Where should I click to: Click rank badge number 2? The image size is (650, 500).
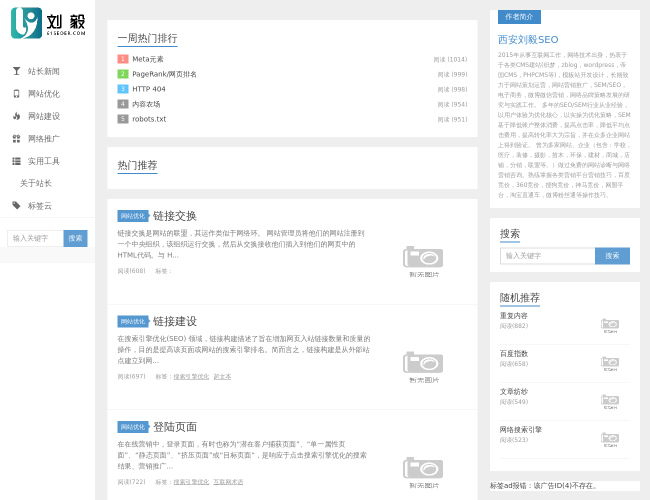(123, 74)
